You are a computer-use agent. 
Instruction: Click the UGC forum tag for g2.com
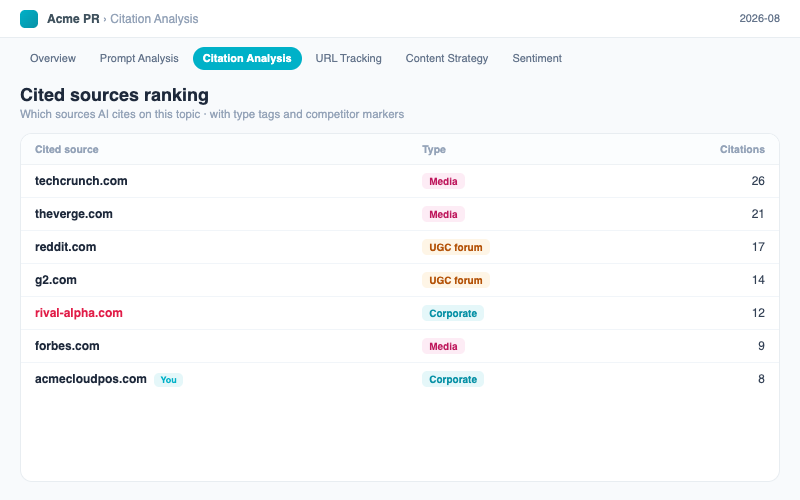tap(456, 280)
